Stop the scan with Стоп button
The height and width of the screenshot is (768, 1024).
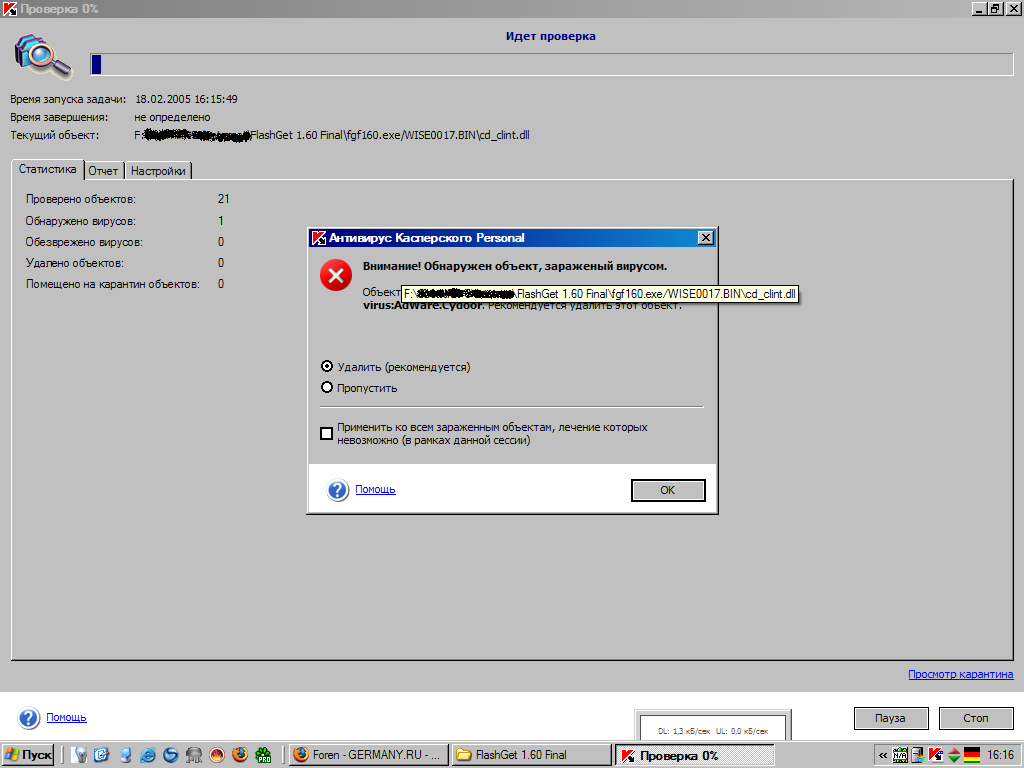pos(976,718)
